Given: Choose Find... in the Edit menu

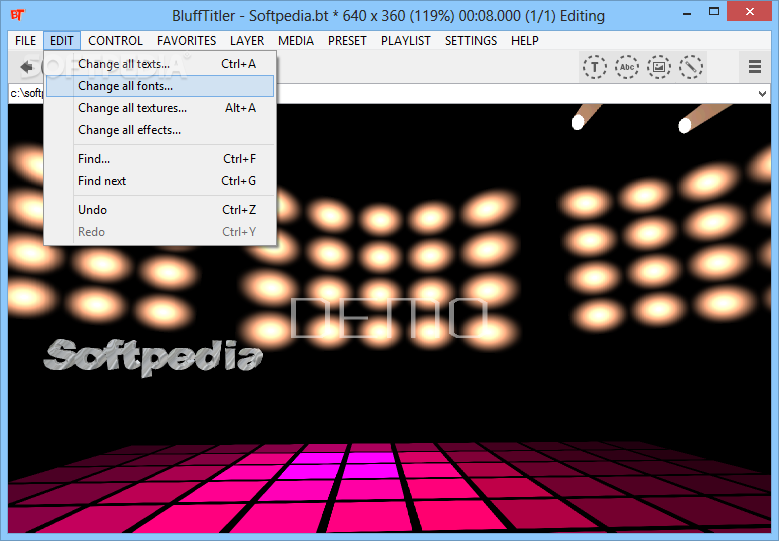Looking at the screenshot, I should click(159, 159).
